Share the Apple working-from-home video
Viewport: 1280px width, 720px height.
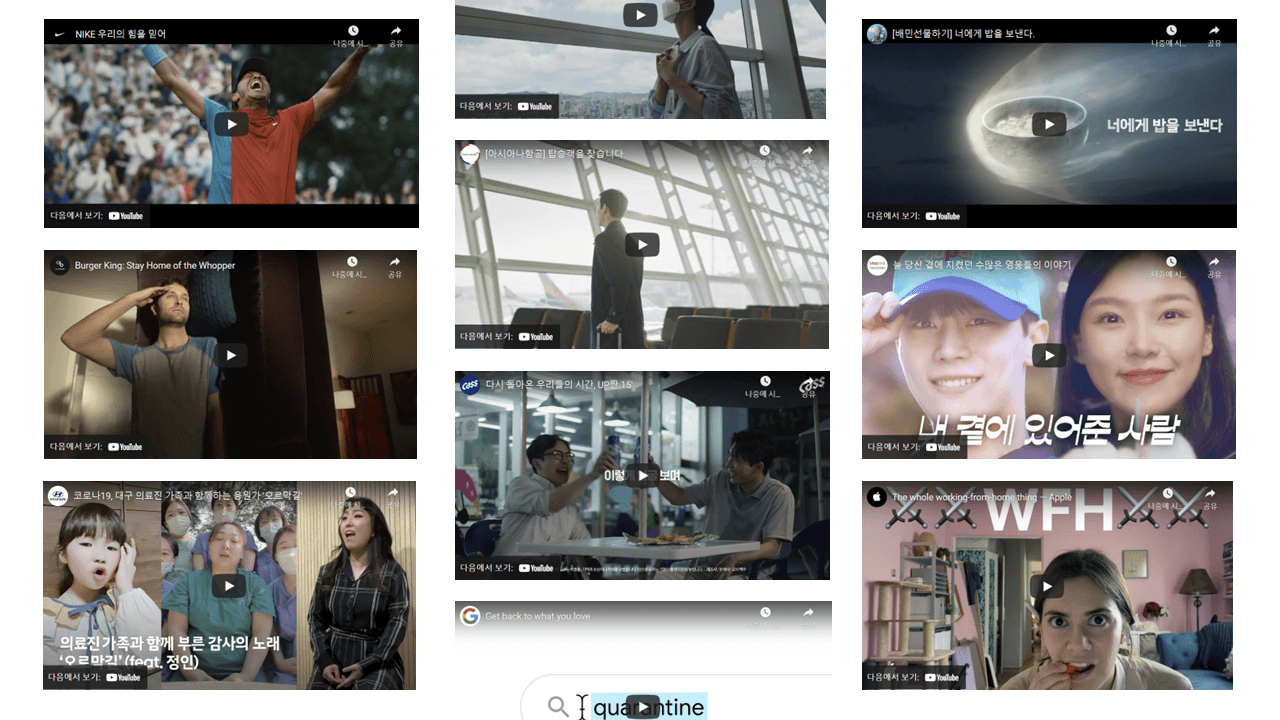pos(1212,494)
